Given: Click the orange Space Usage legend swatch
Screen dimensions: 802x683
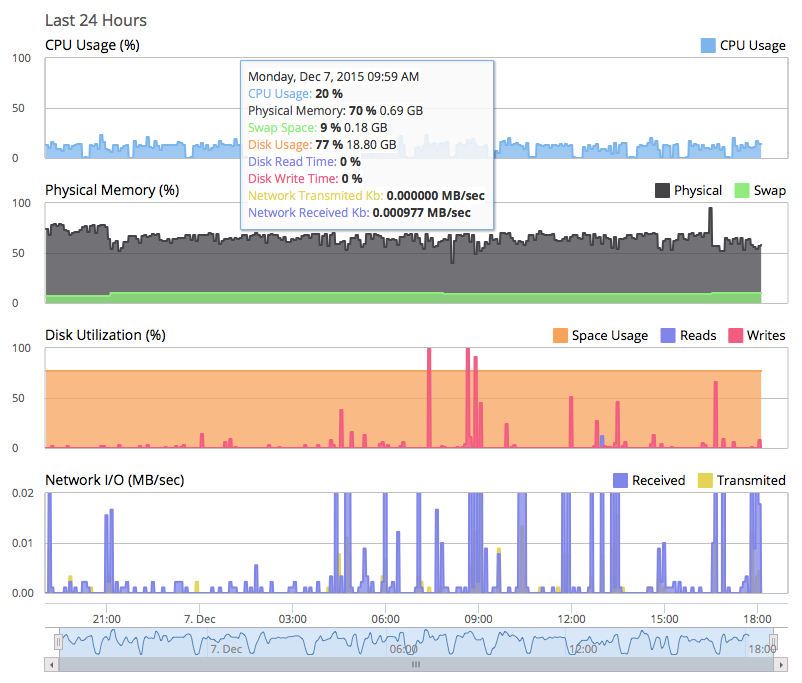Looking at the screenshot, I should pos(559,335).
